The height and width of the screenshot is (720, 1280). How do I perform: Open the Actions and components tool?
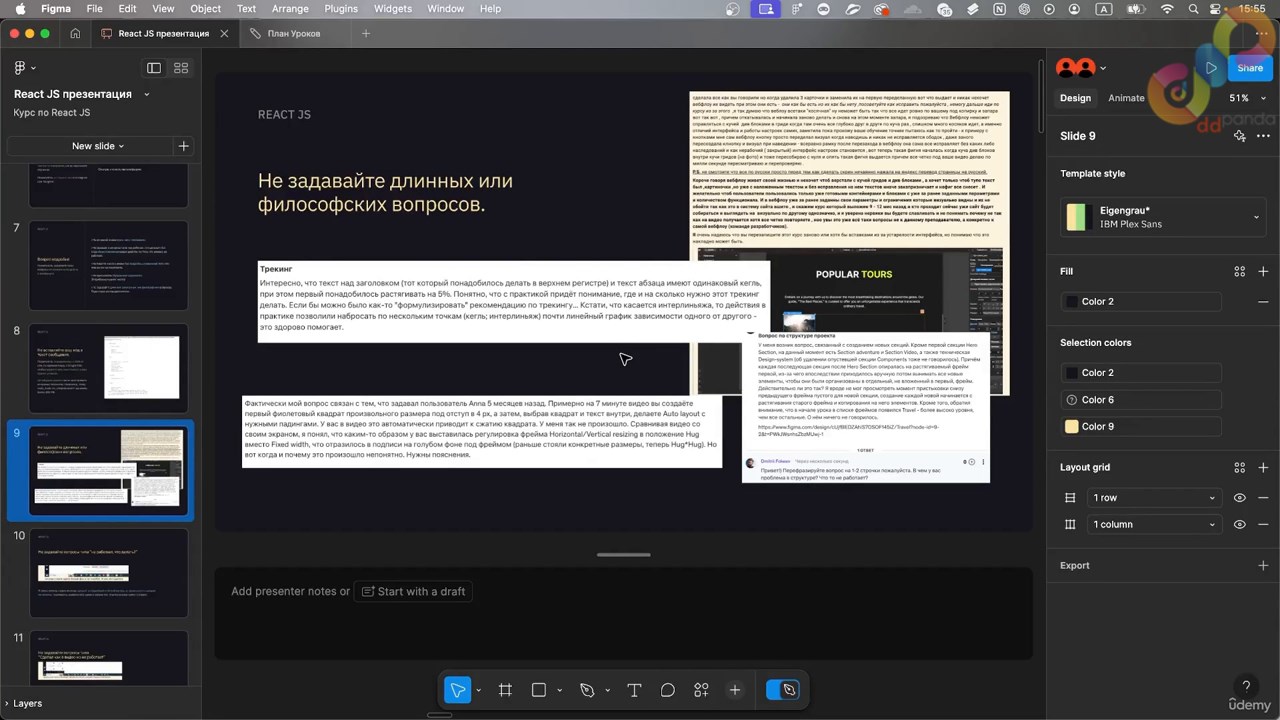pyautogui.click(x=701, y=690)
